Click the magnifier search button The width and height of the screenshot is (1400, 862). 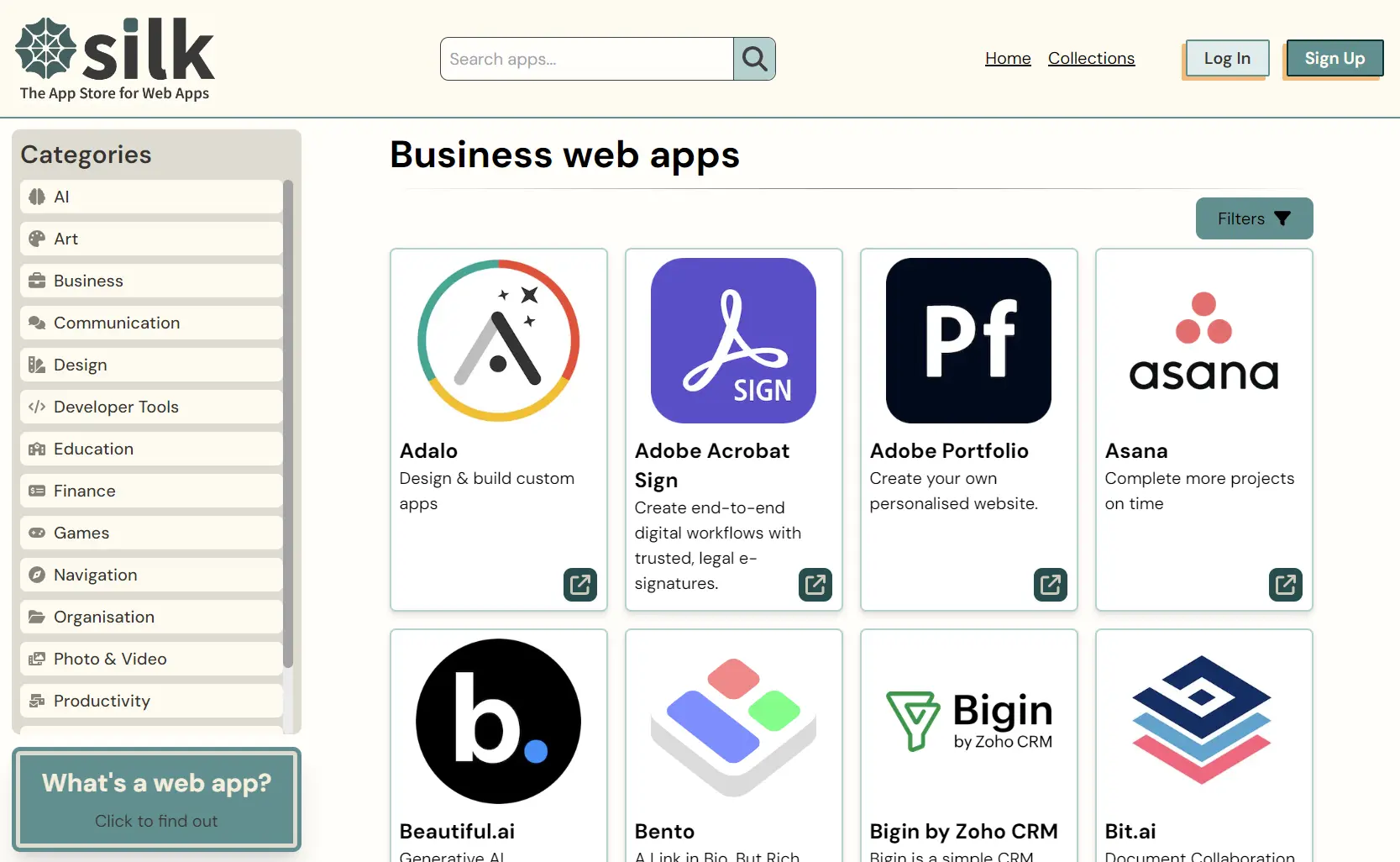[x=754, y=59]
